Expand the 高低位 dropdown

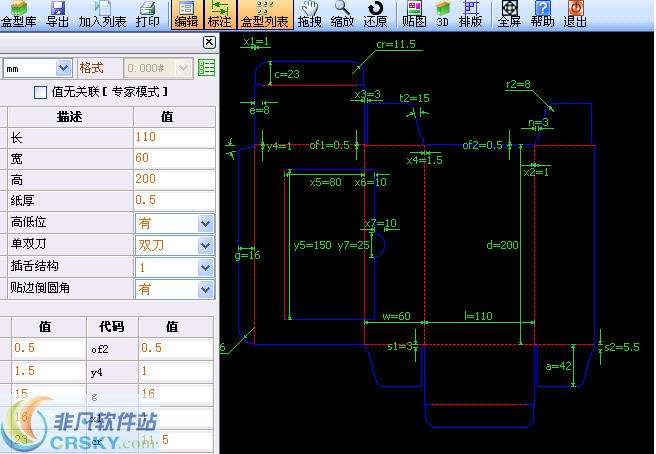point(205,223)
